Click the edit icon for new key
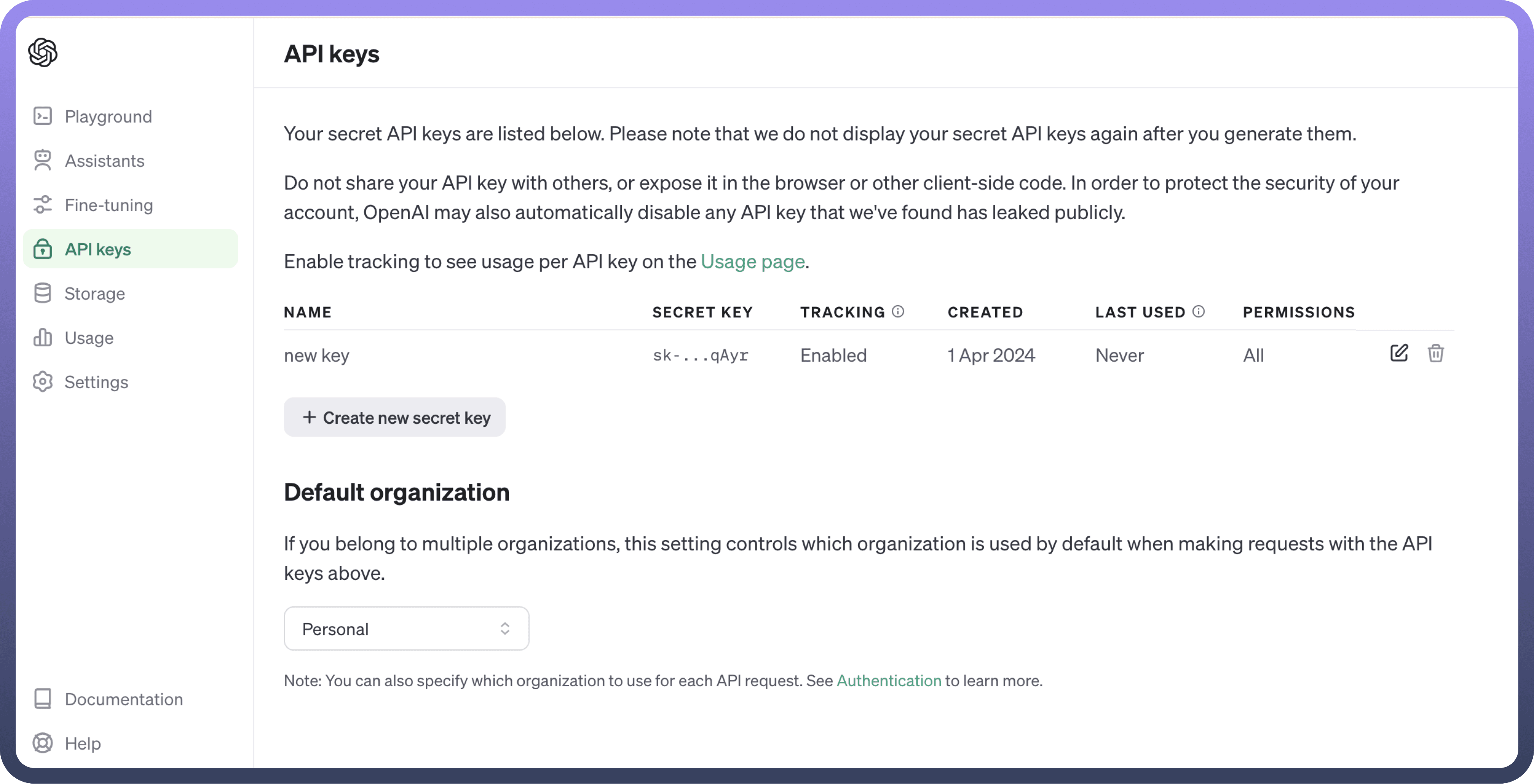 pyautogui.click(x=1398, y=353)
